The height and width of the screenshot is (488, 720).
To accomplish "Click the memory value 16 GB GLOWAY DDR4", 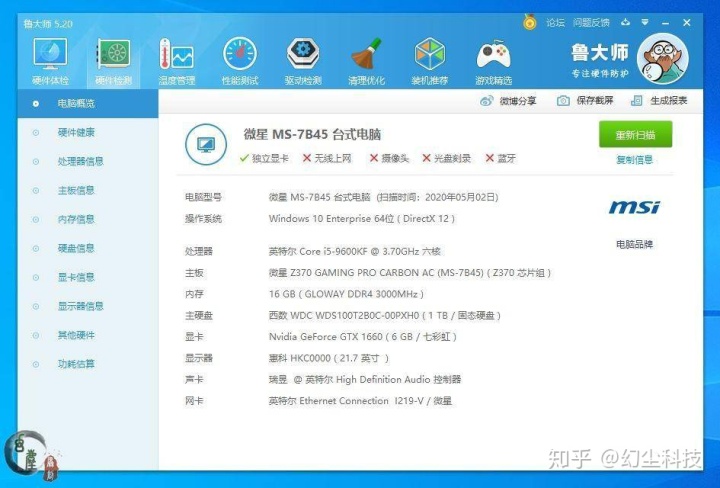I will (346, 294).
